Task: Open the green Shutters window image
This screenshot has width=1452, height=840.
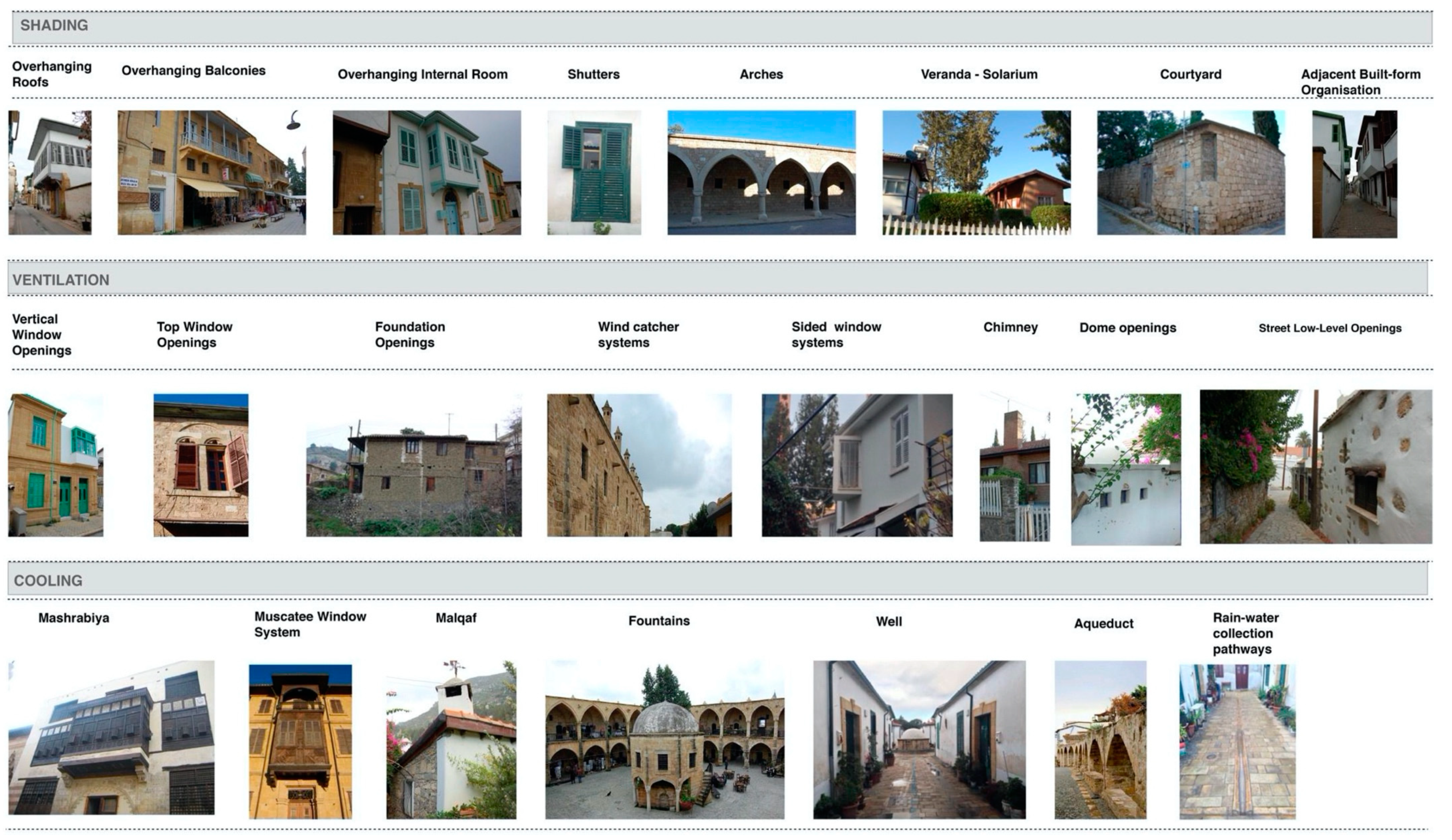Action: tap(594, 173)
